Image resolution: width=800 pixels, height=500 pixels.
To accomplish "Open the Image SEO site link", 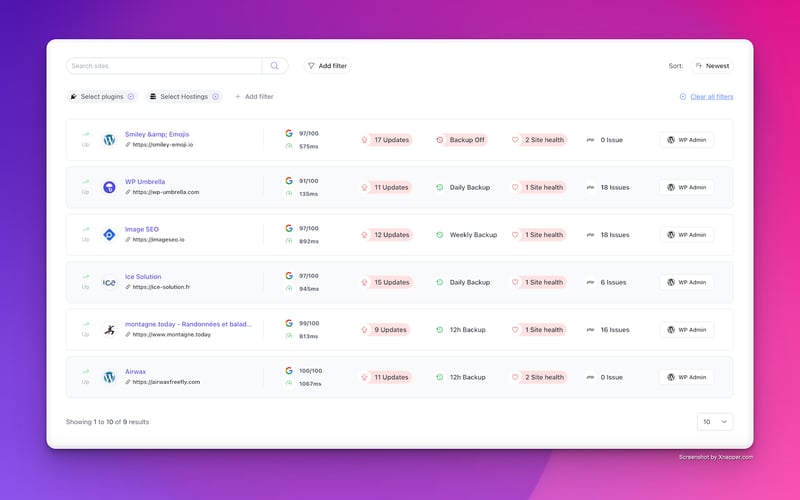I will (142, 229).
